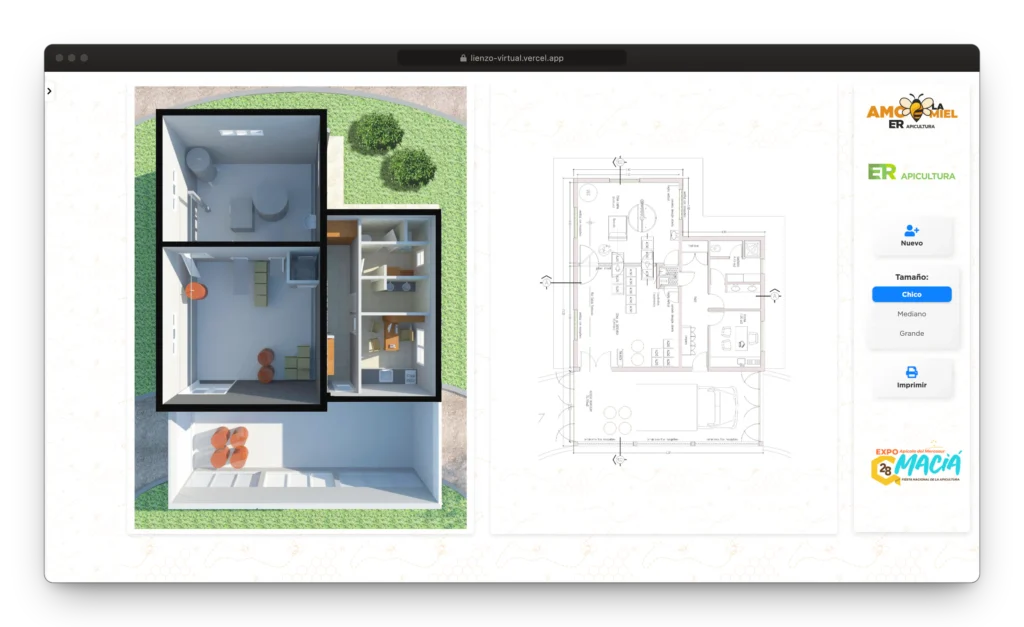Select the Chico size option
Image resolution: width=1024 pixels, height=627 pixels.
[x=912, y=295]
